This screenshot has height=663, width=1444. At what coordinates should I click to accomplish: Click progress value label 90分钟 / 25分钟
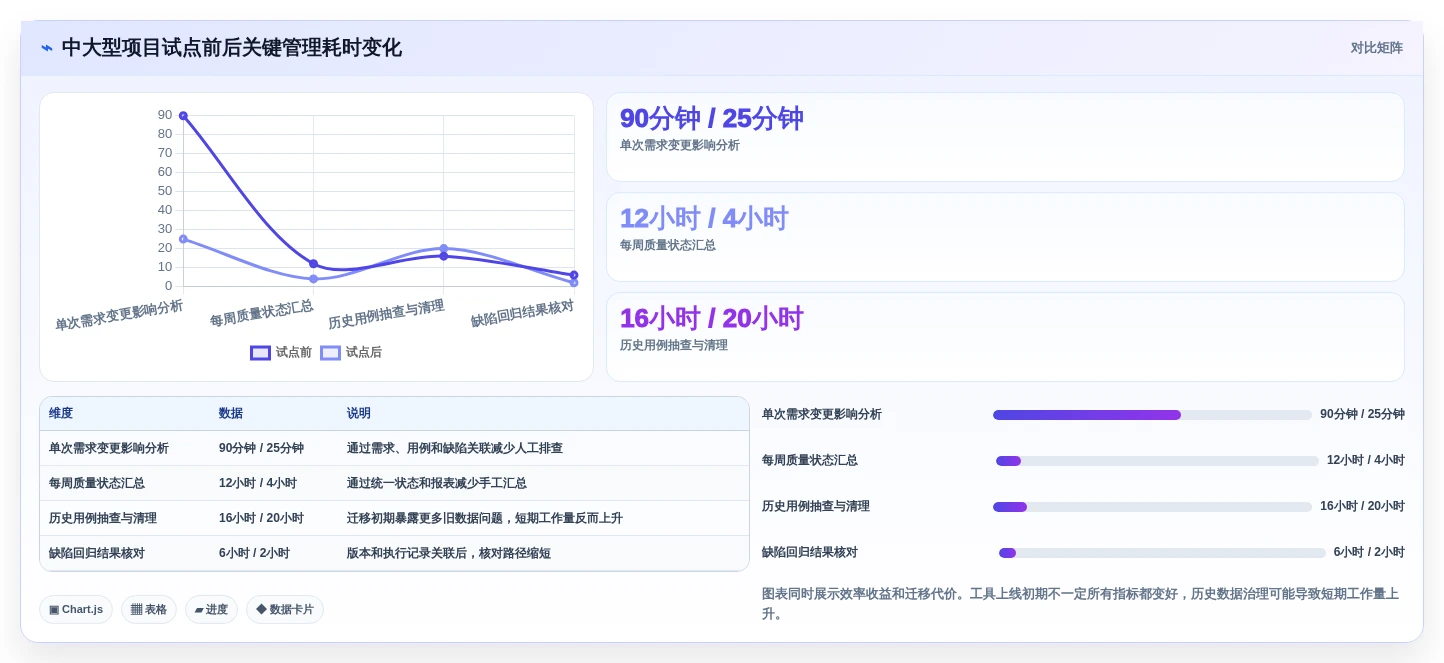pyautogui.click(x=1362, y=414)
